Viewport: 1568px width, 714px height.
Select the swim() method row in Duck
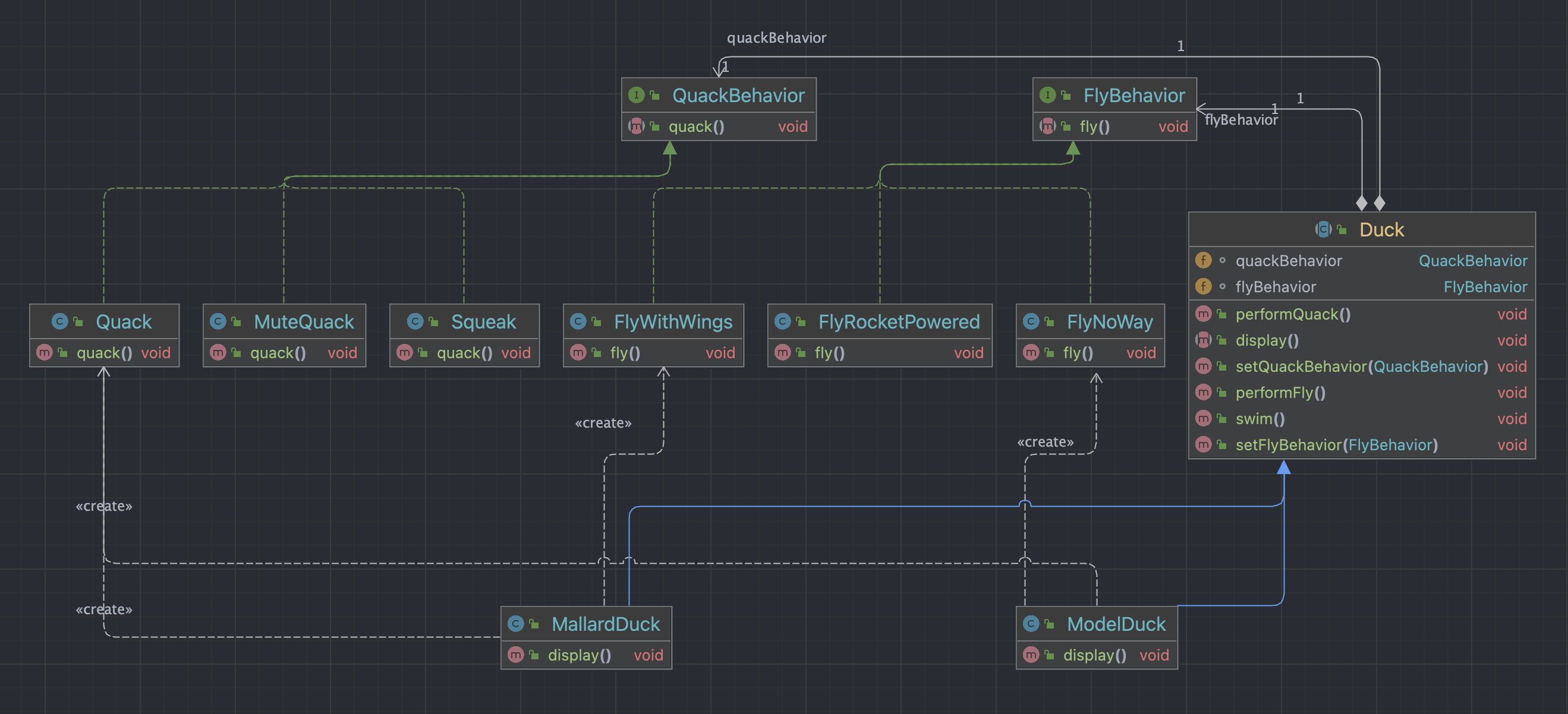coord(1260,418)
